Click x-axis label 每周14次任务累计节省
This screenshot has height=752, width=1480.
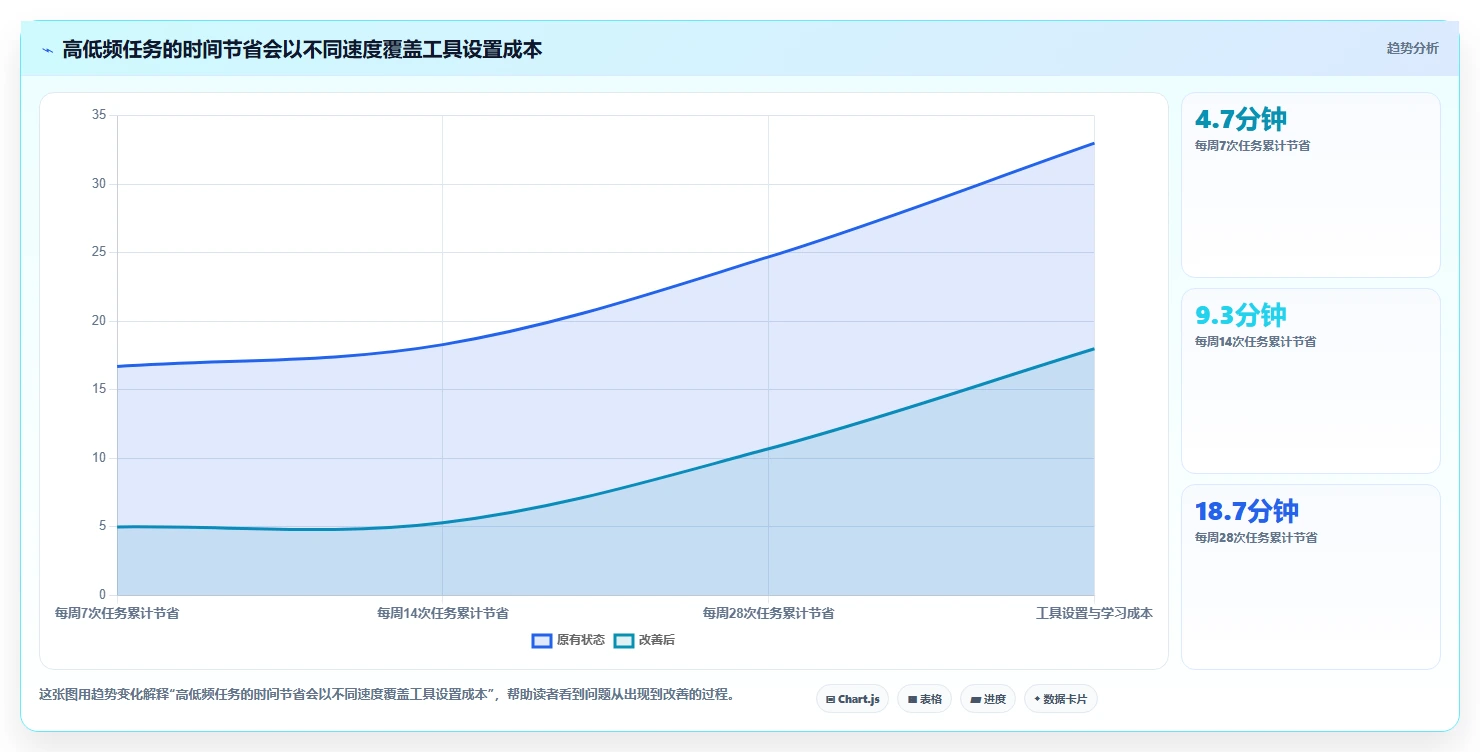[x=442, y=613]
